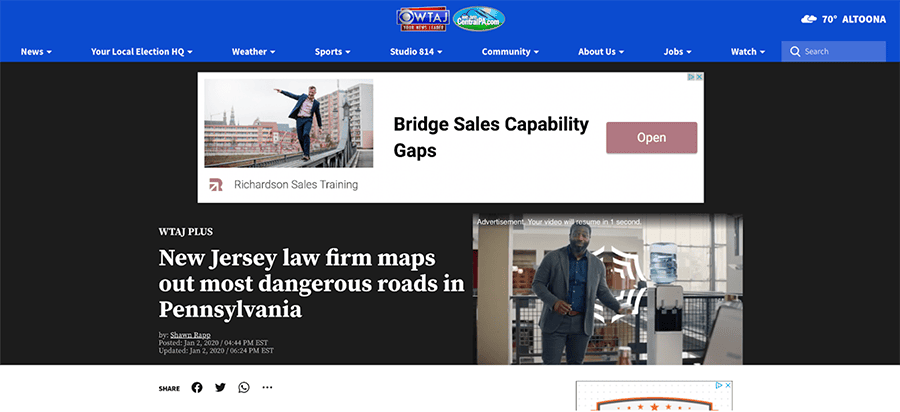Screen dimensions: 900x412
Task: Open Your Local Election HQ menu
Action: pos(142,52)
